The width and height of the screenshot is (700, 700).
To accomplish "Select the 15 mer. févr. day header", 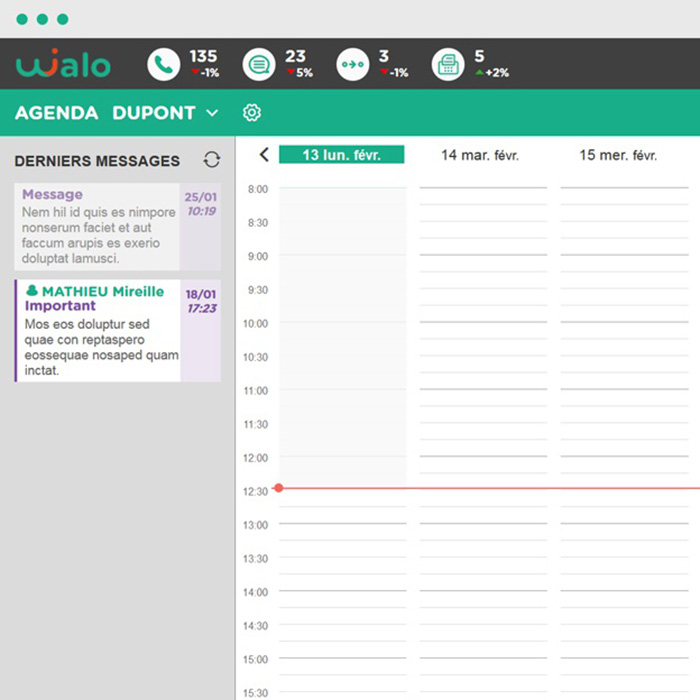I will point(618,155).
